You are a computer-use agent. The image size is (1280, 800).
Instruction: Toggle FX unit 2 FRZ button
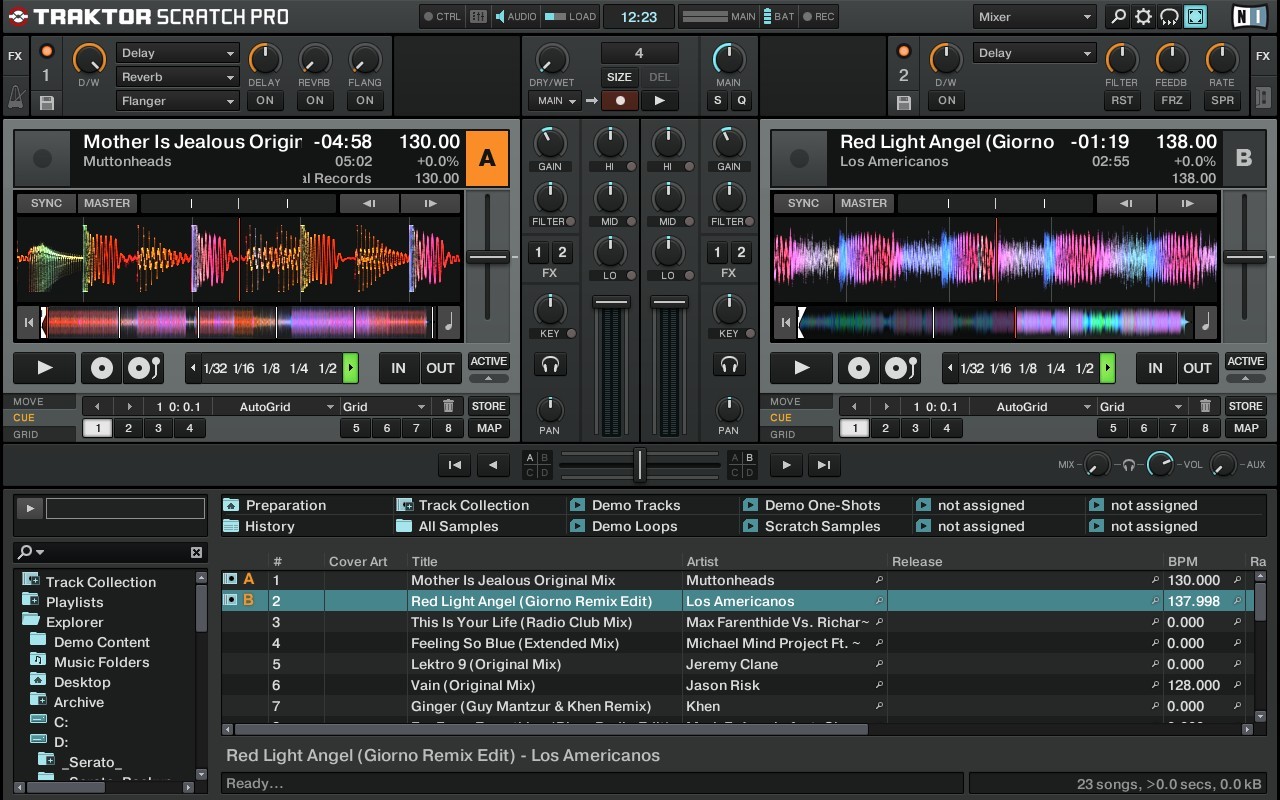point(1172,100)
